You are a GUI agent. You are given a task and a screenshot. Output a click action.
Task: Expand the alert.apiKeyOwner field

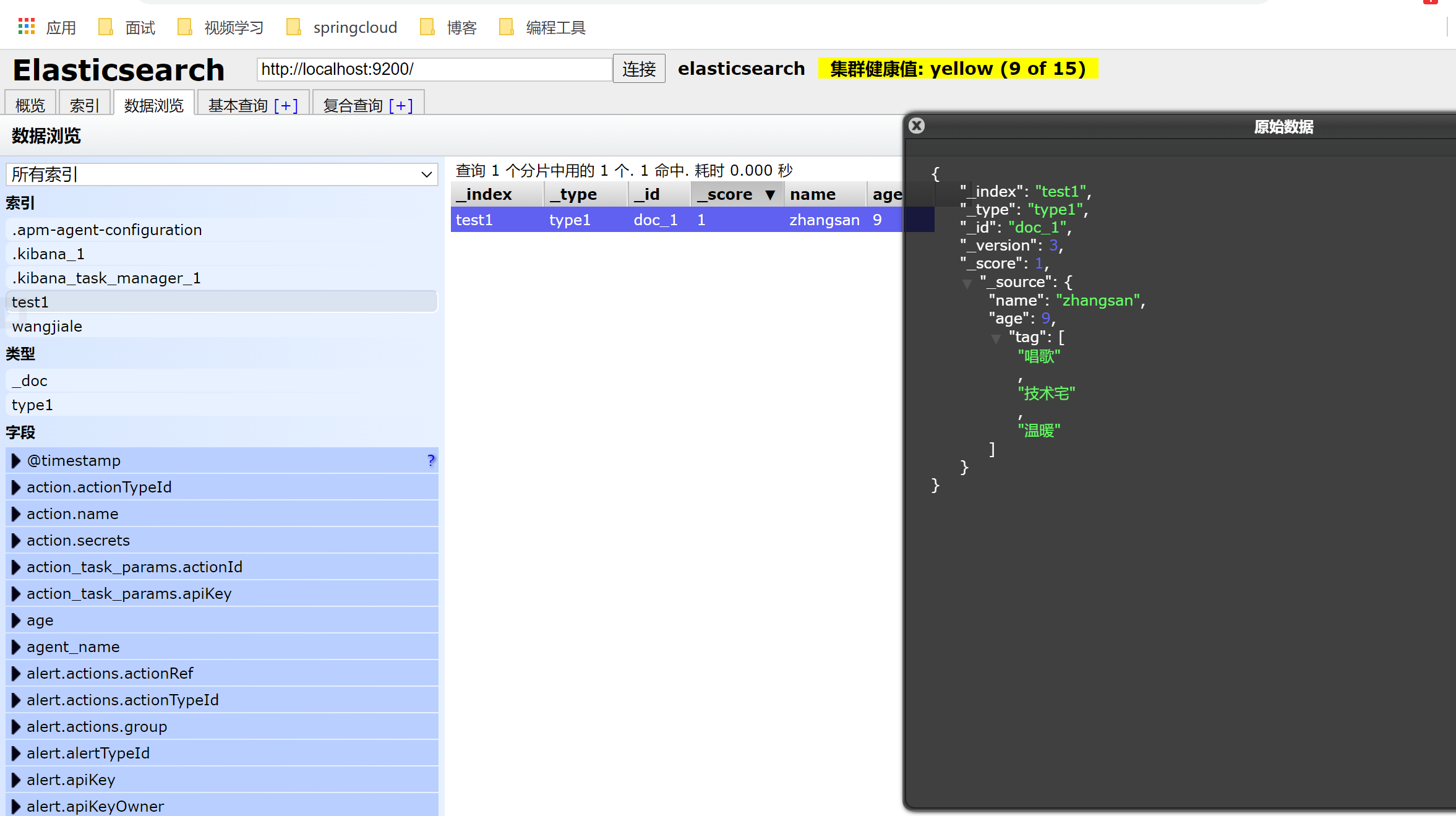16,806
